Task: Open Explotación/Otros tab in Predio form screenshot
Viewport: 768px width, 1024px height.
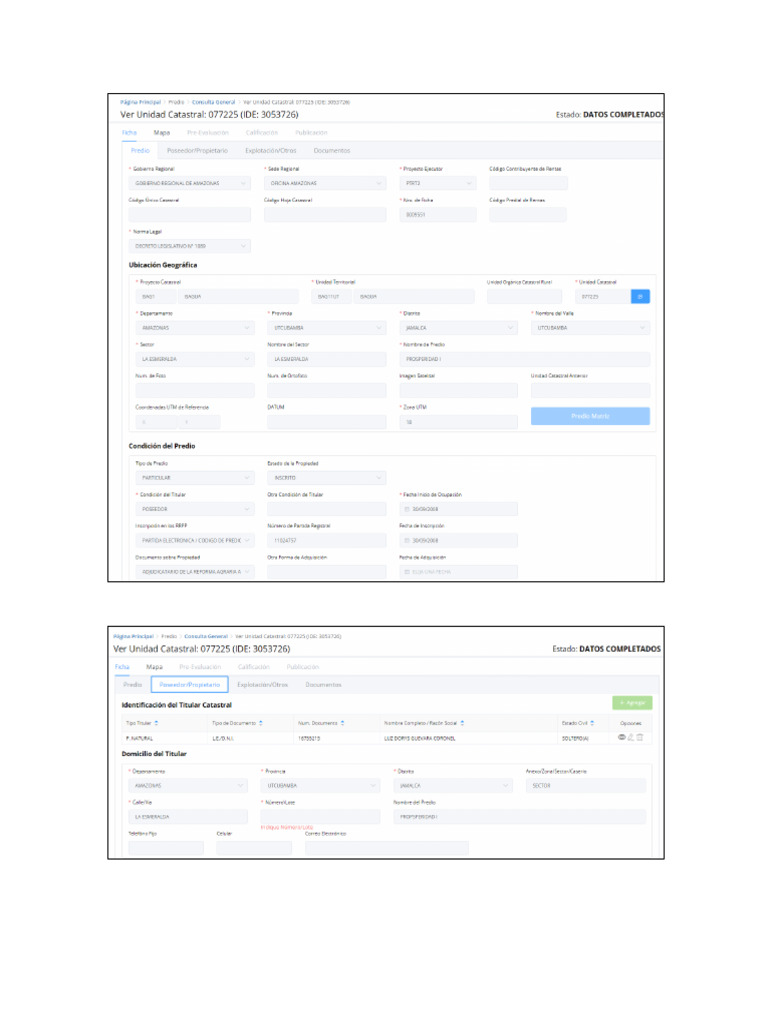Action: point(270,151)
